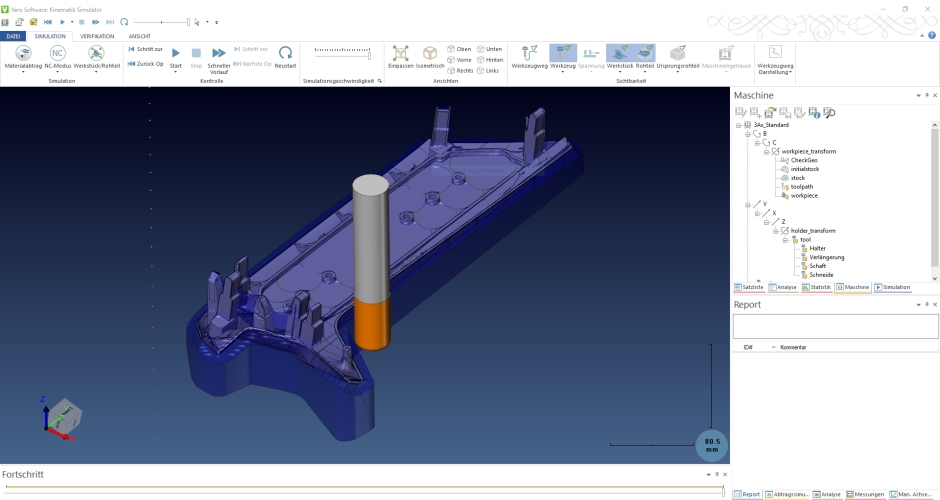This screenshot has width=940, height=500.
Task: Open the Satzliste panel tab
Action: coord(749,287)
